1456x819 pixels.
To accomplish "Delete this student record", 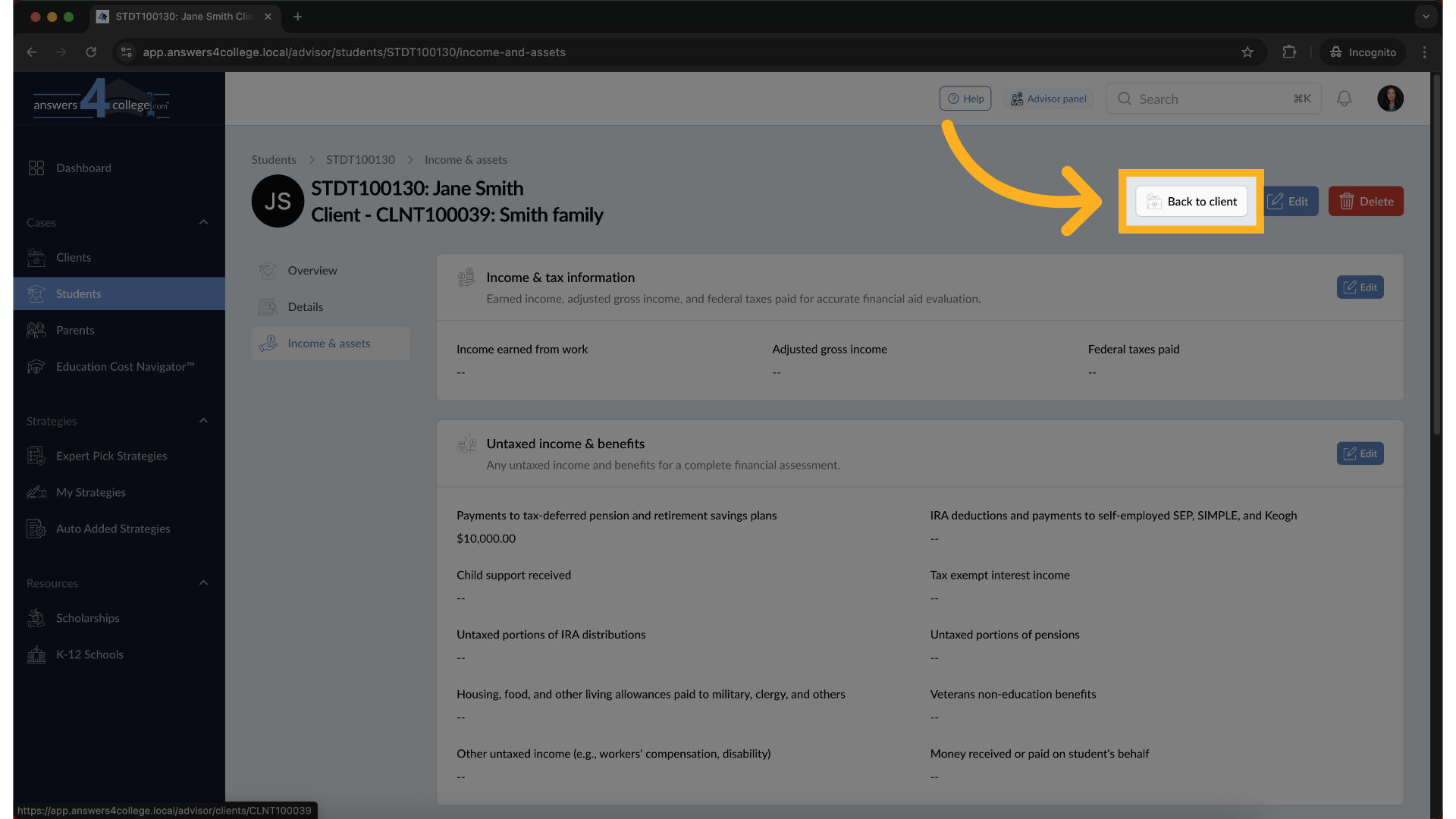I will point(1366,201).
